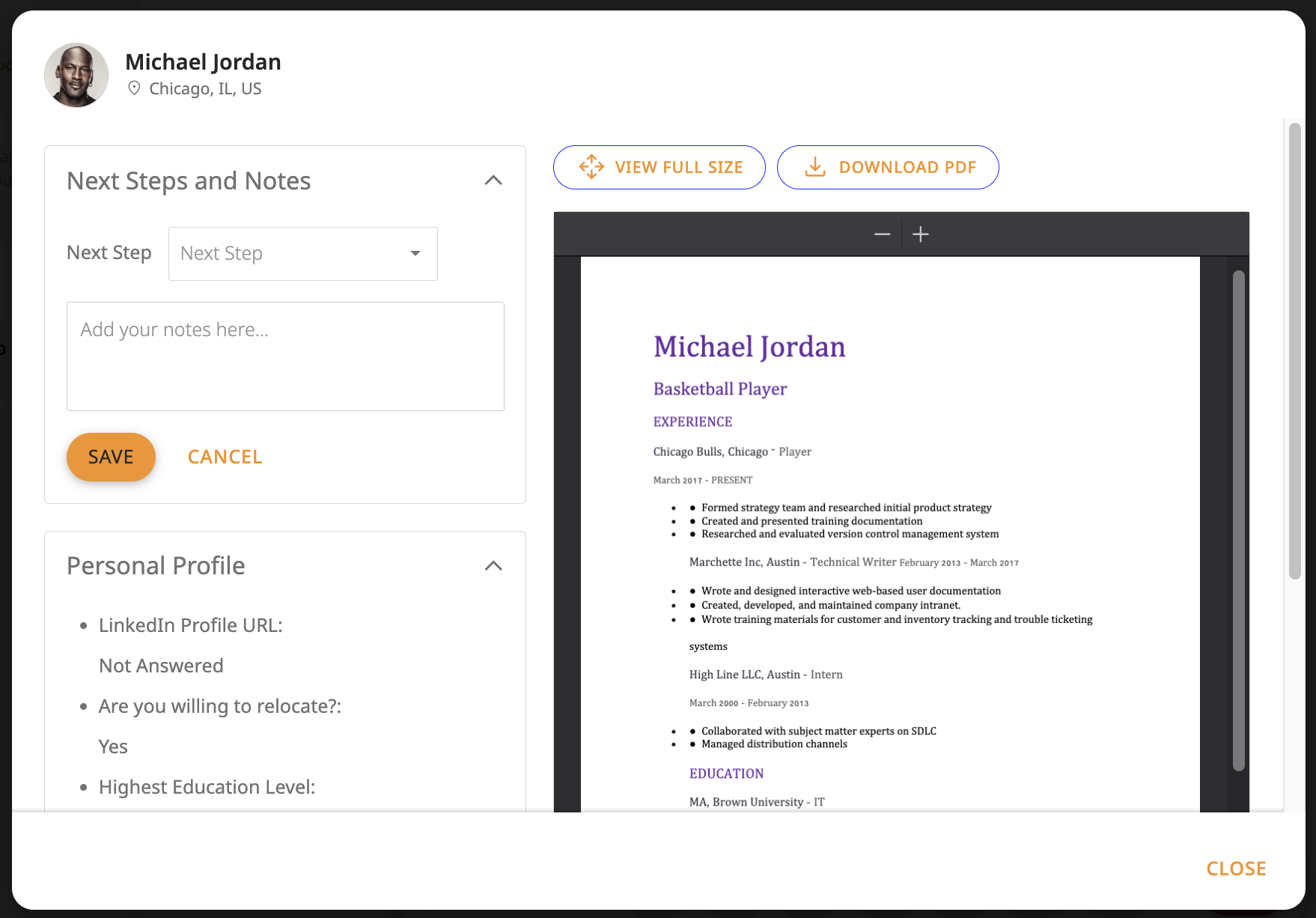Click the 'Personal Profile' section heading
The height and width of the screenshot is (918, 1316).
[156, 566]
